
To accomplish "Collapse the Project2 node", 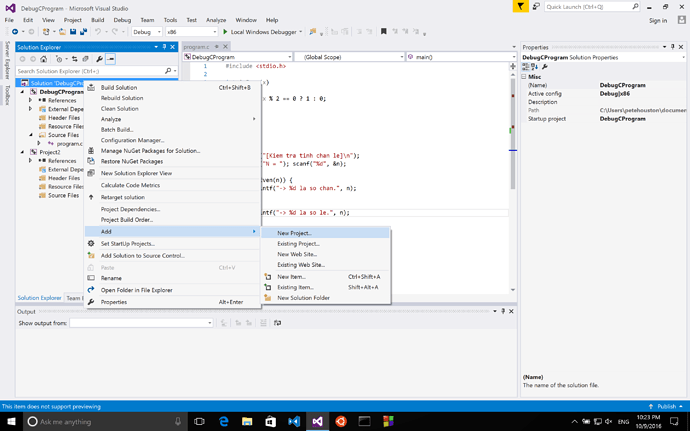I will pyautogui.click(x=22, y=152).
